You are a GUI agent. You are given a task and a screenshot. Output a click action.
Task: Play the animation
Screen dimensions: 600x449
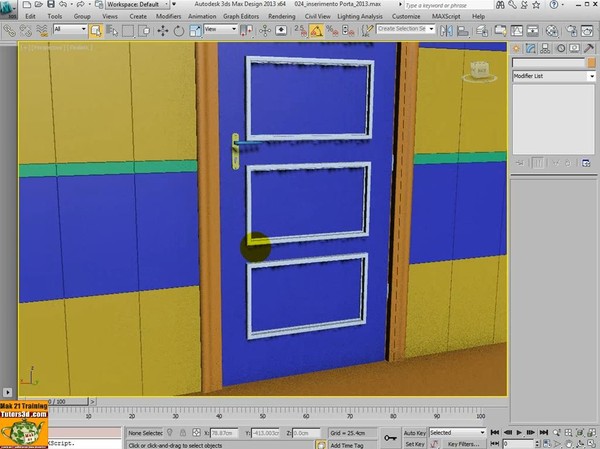pos(519,433)
